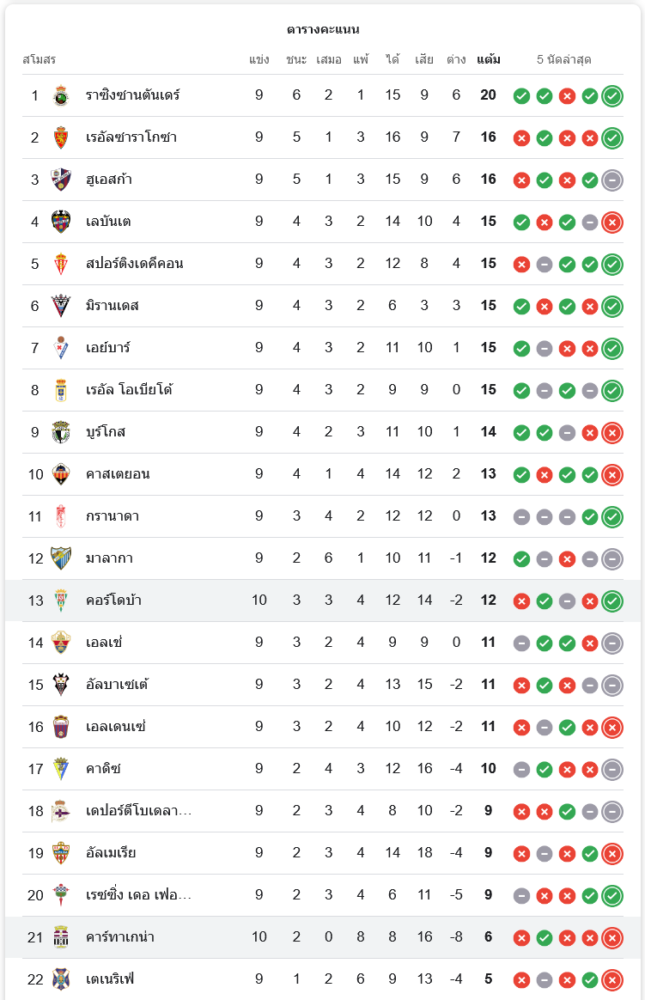
Task: Select the เลบันเต club badge
Action: click(x=61, y=222)
